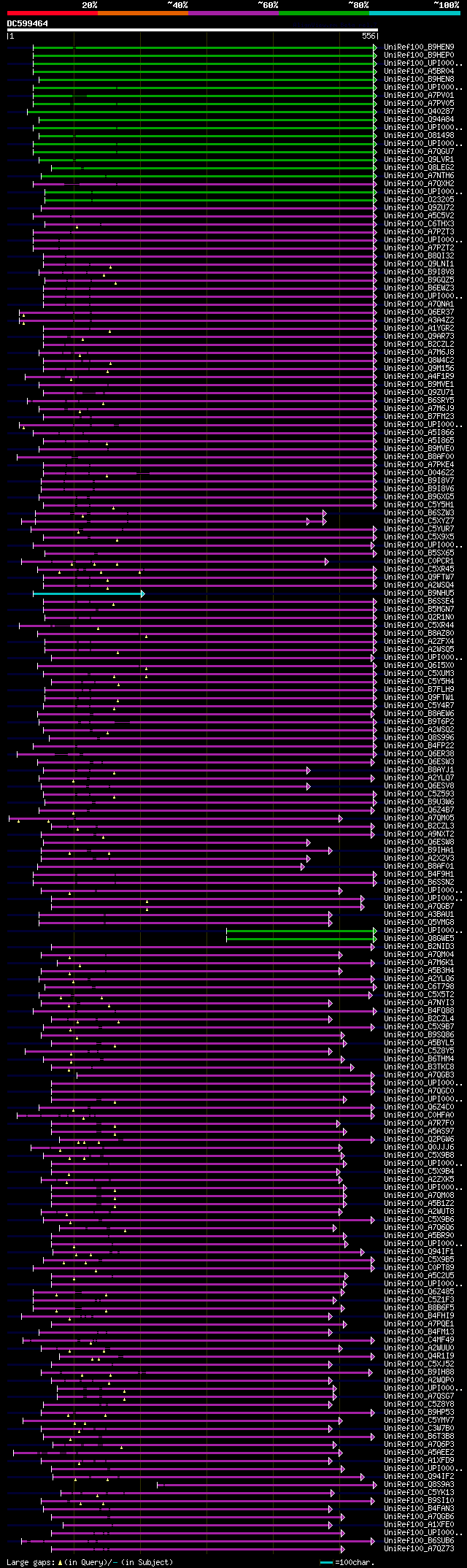Click the =100char. scale legend
The width and height of the screenshot is (467, 1568).
tap(347, 1563)
